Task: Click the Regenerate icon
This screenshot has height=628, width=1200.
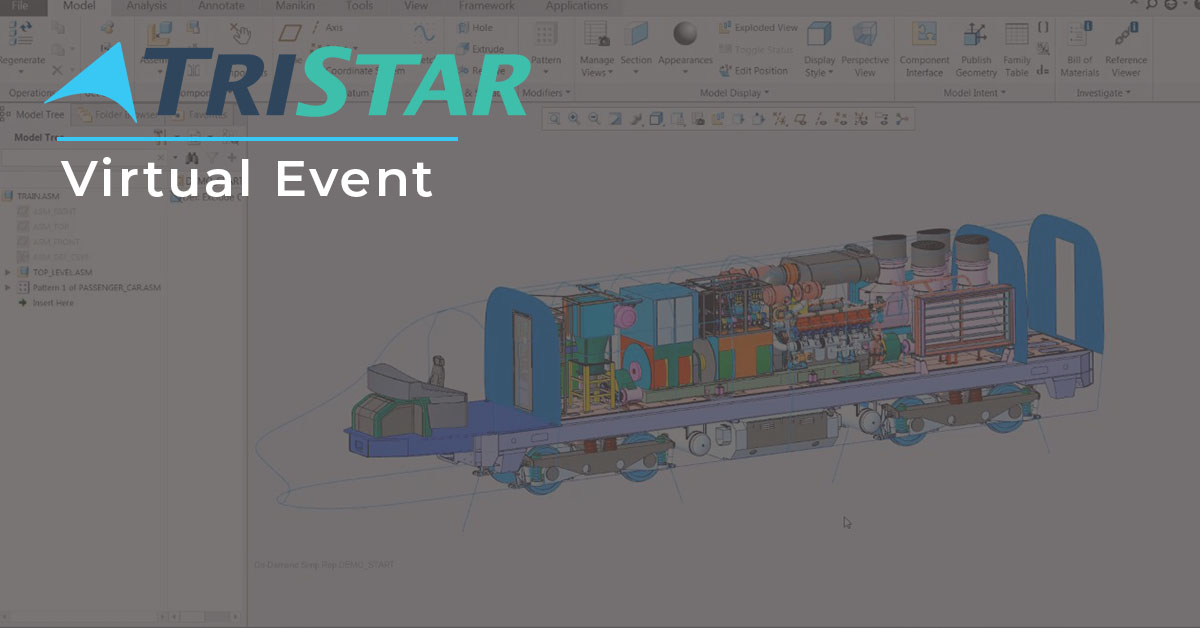Action: [22, 35]
